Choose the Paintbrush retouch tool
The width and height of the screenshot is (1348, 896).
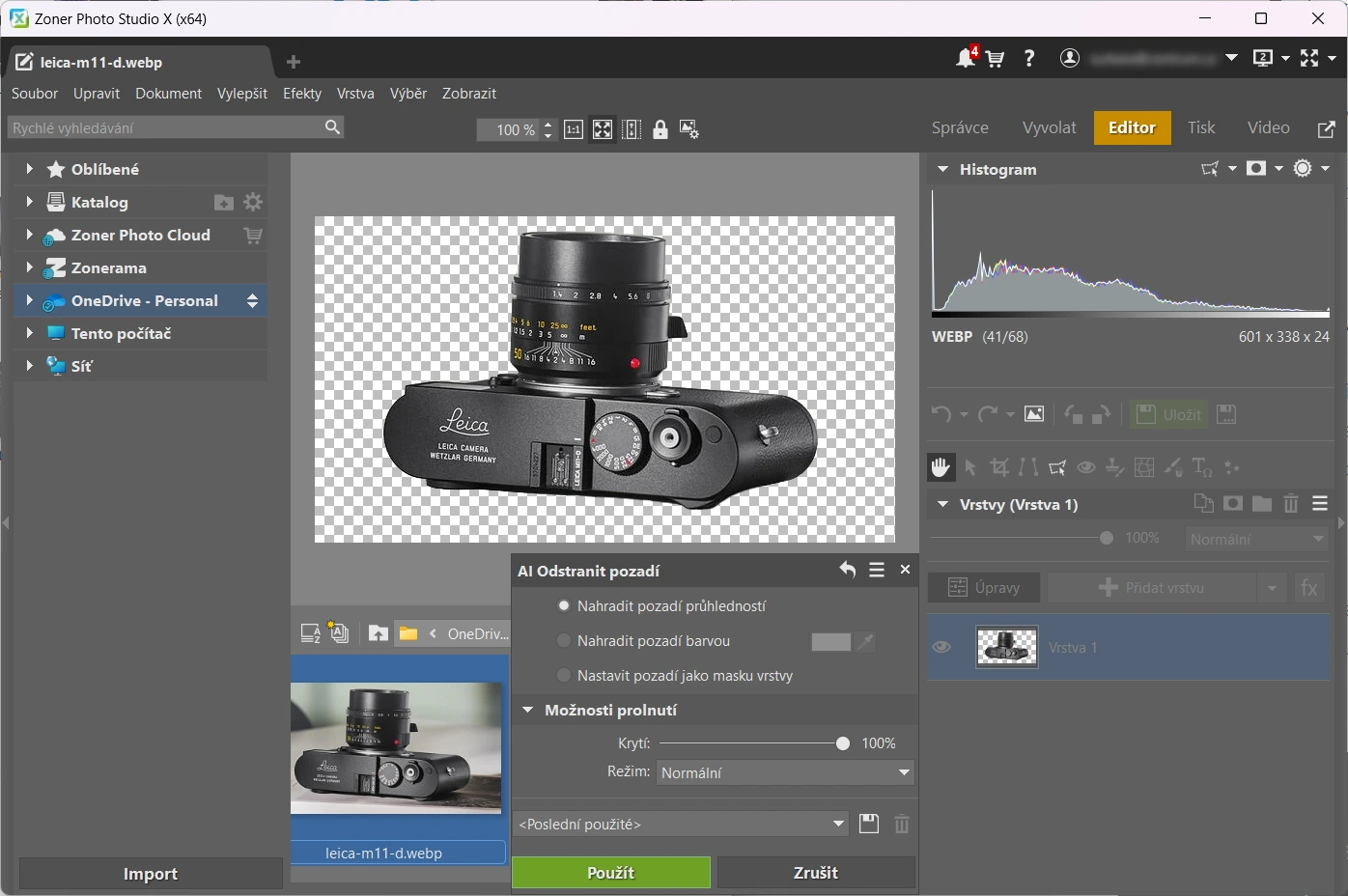click(1173, 467)
